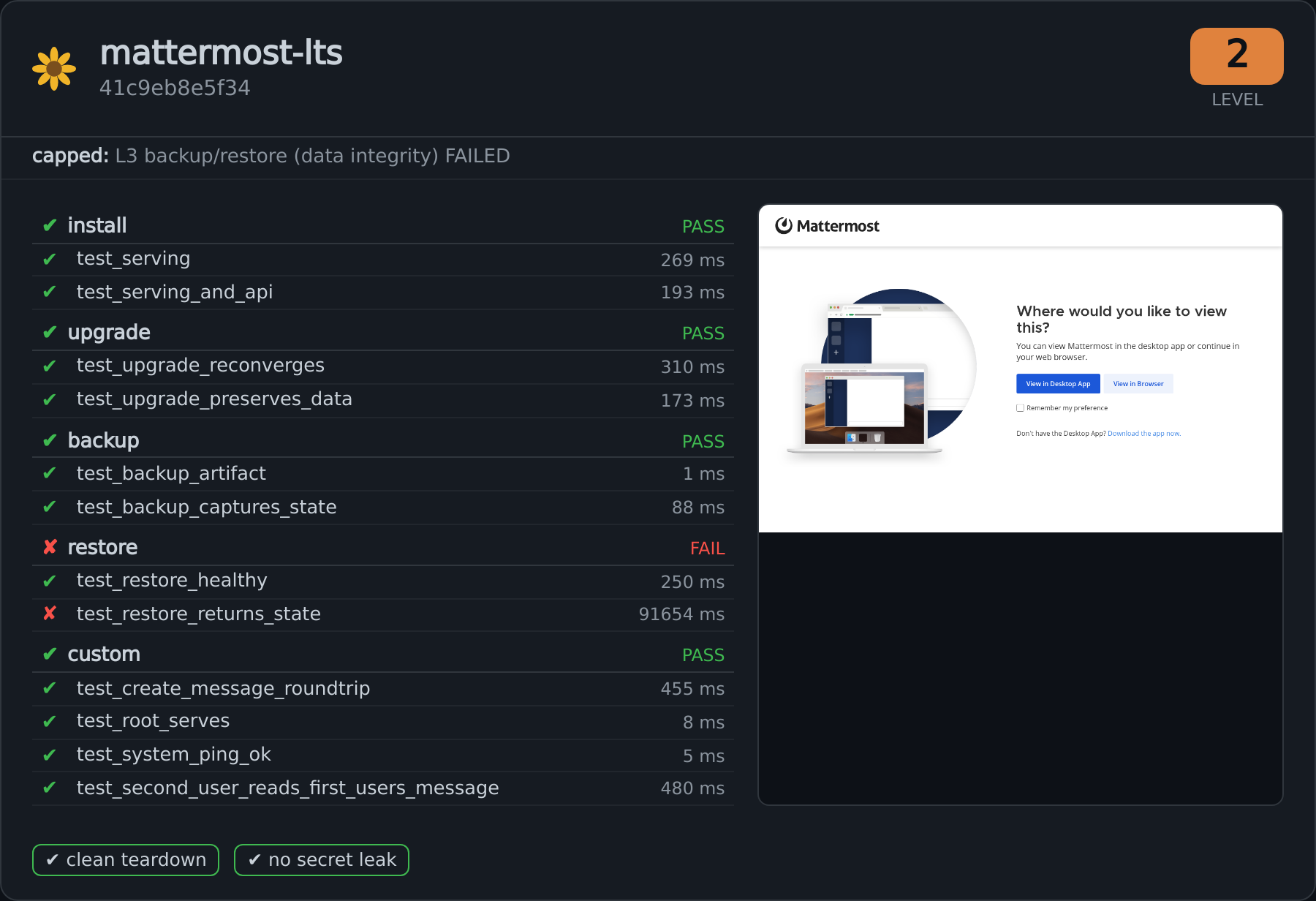Expand the restore group header
This screenshot has width=1316, height=901.
(x=383, y=547)
